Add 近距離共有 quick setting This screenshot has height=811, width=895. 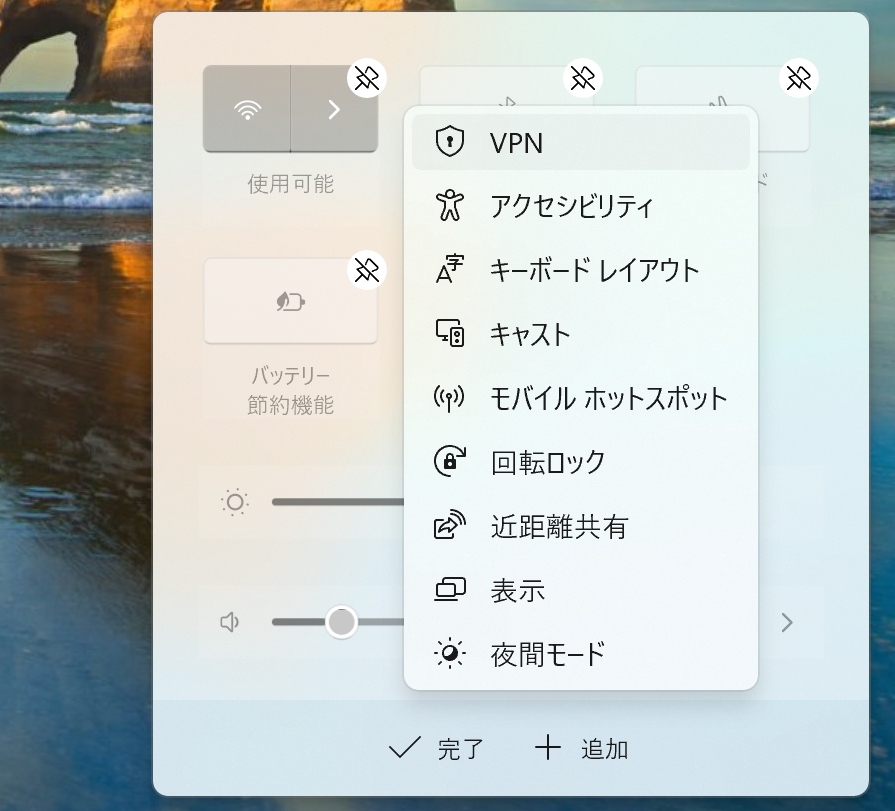pos(580,526)
